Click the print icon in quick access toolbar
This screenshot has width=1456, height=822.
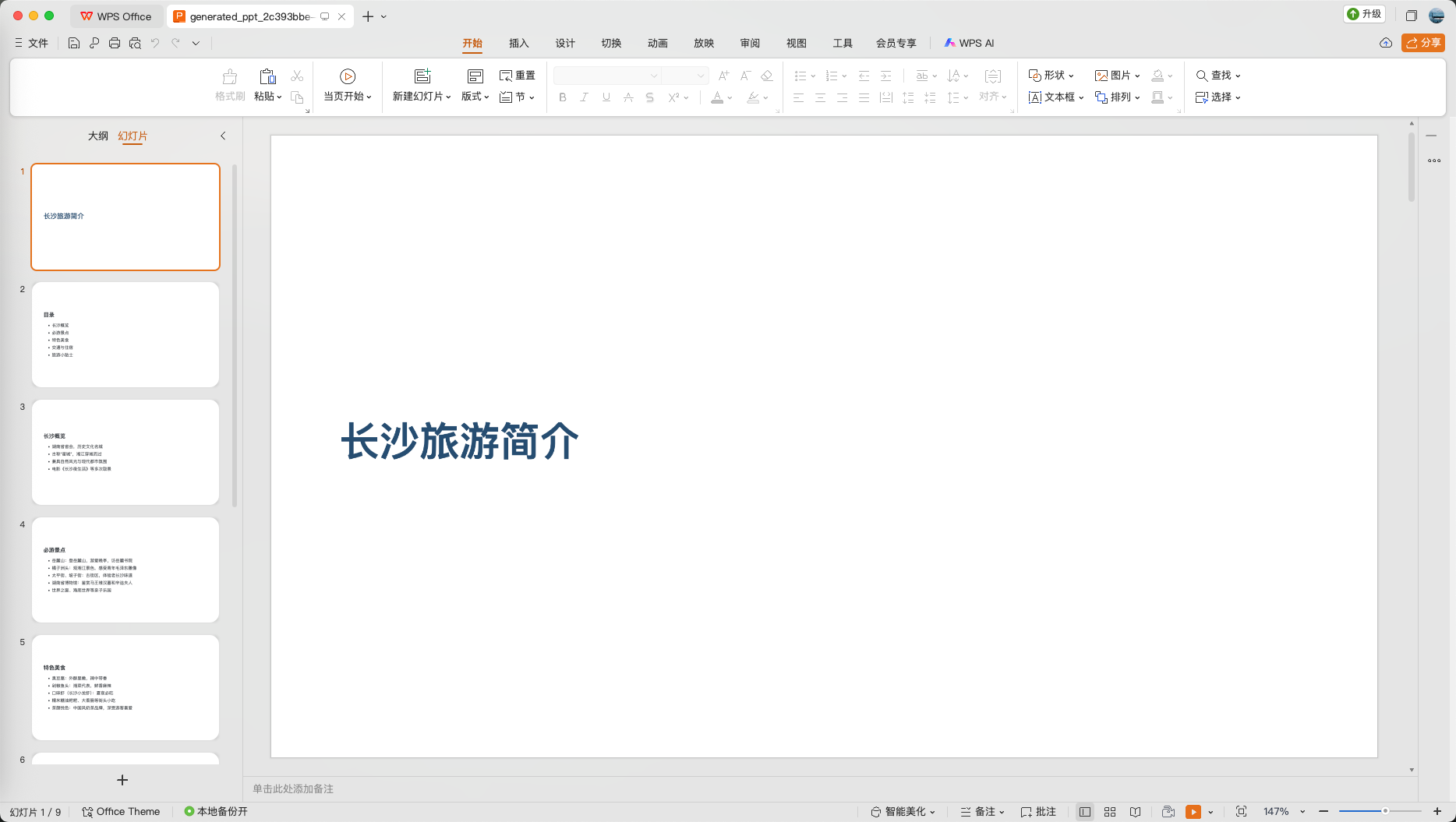click(x=115, y=43)
